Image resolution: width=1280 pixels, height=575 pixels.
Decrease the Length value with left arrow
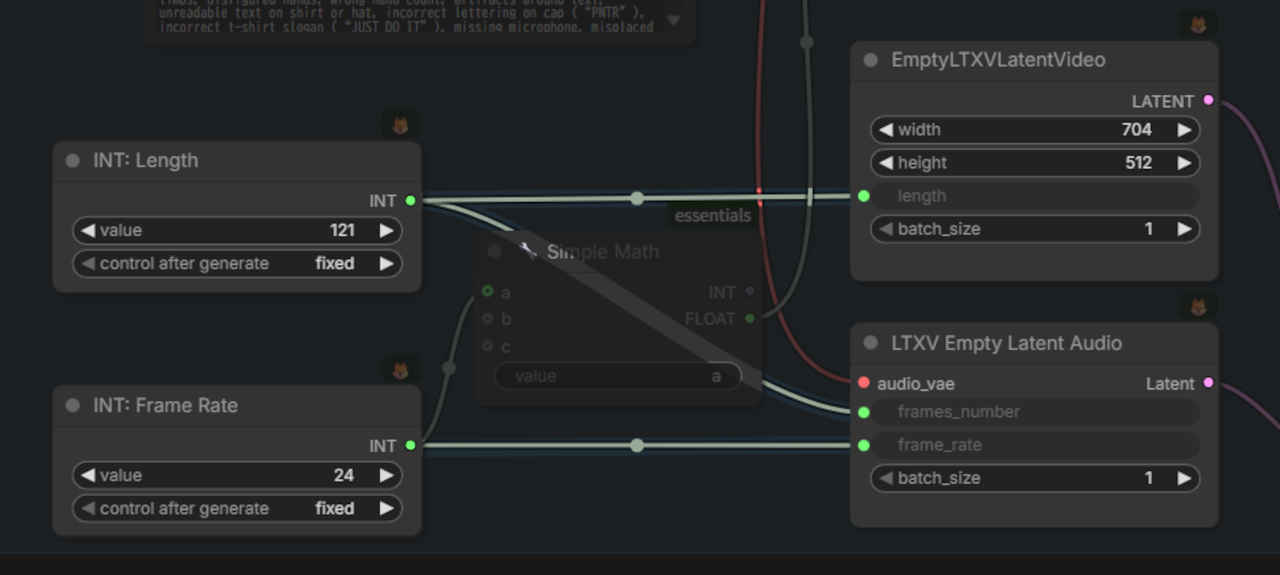[88, 231]
